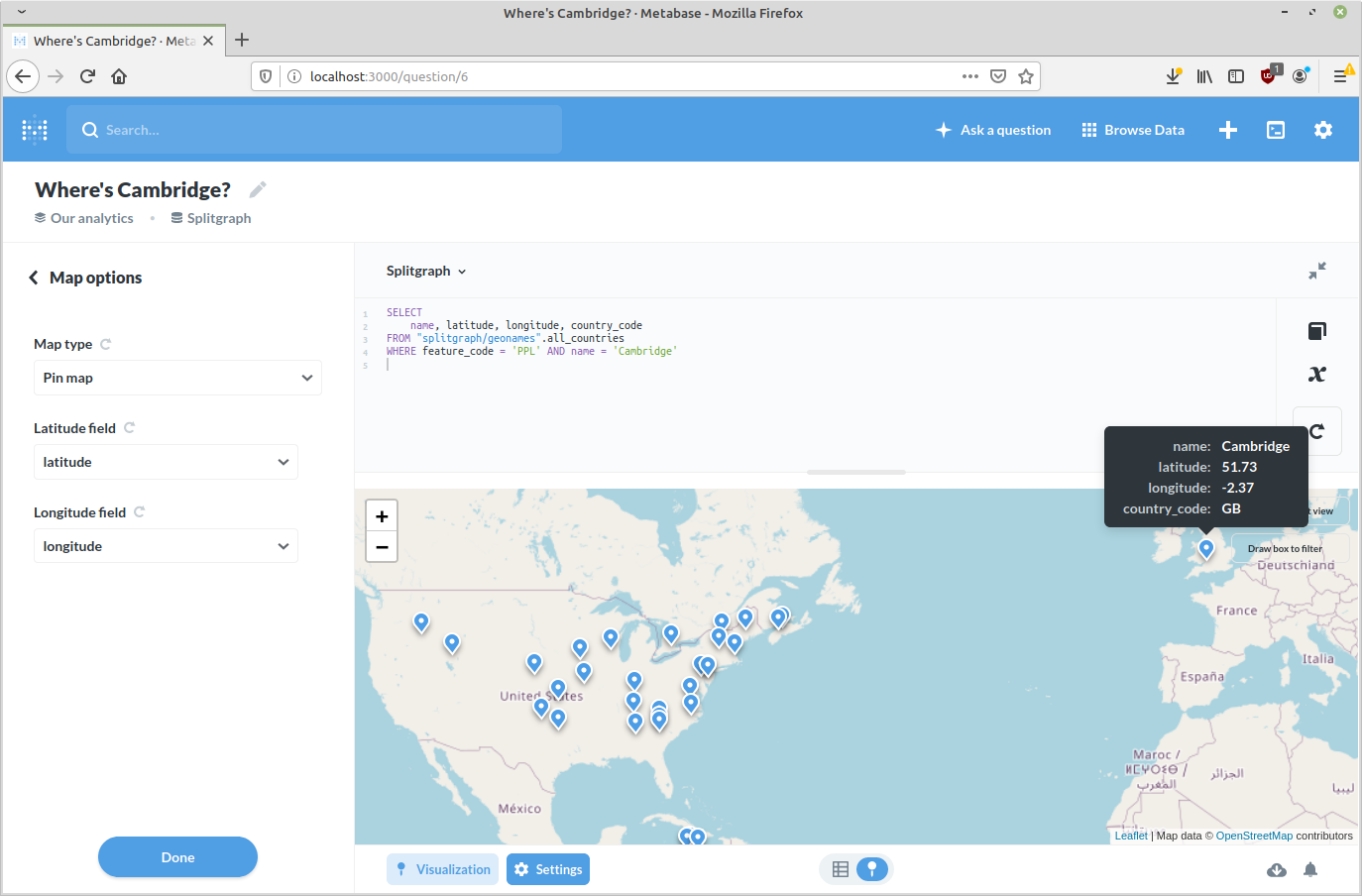
Task: Click Browse Data
Action: pyautogui.click(x=1133, y=130)
